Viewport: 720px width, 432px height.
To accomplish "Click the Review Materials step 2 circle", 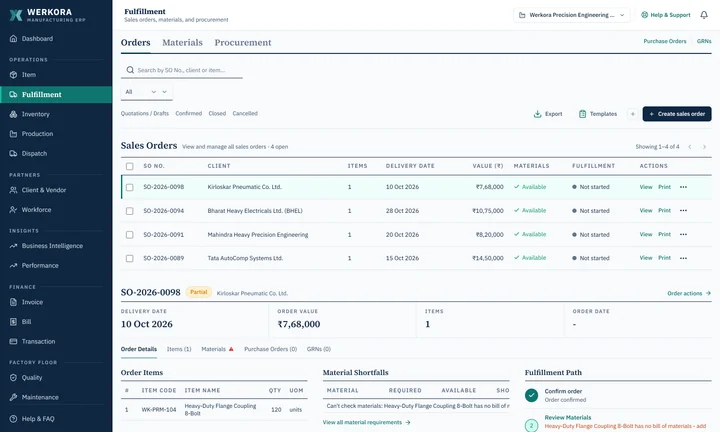I will point(531,425).
